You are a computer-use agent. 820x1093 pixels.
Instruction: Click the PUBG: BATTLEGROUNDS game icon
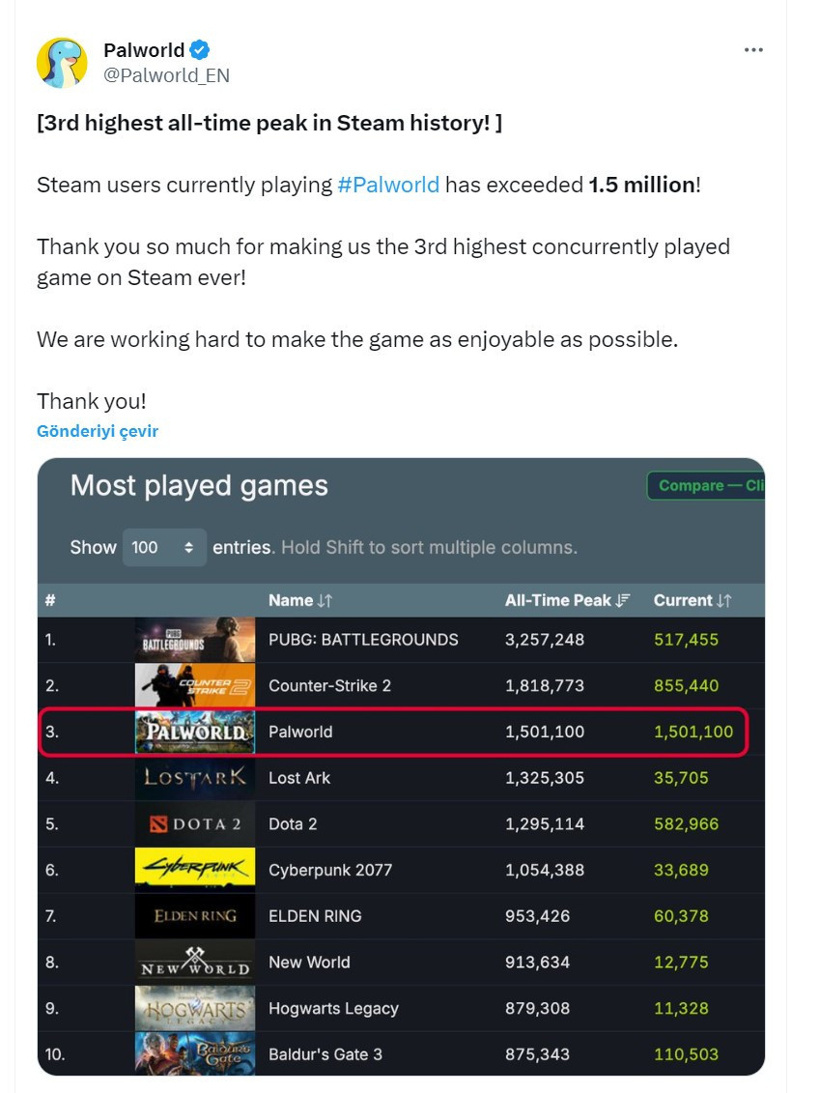pyautogui.click(x=193, y=639)
